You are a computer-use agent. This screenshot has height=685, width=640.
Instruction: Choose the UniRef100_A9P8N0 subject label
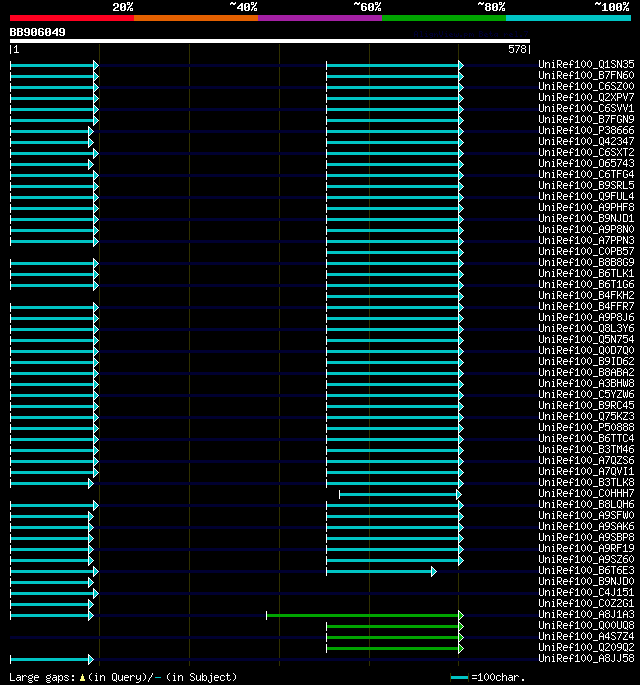click(x=586, y=229)
